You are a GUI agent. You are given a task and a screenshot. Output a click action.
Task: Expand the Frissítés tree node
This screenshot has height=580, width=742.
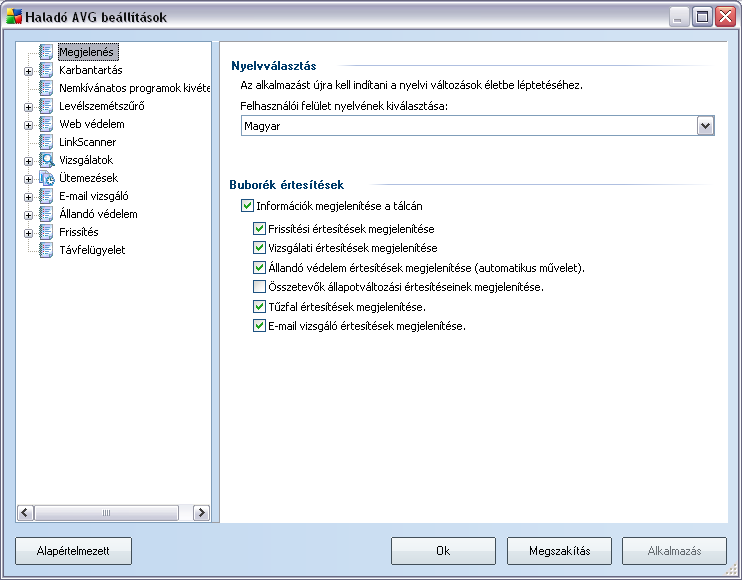click(28, 233)
